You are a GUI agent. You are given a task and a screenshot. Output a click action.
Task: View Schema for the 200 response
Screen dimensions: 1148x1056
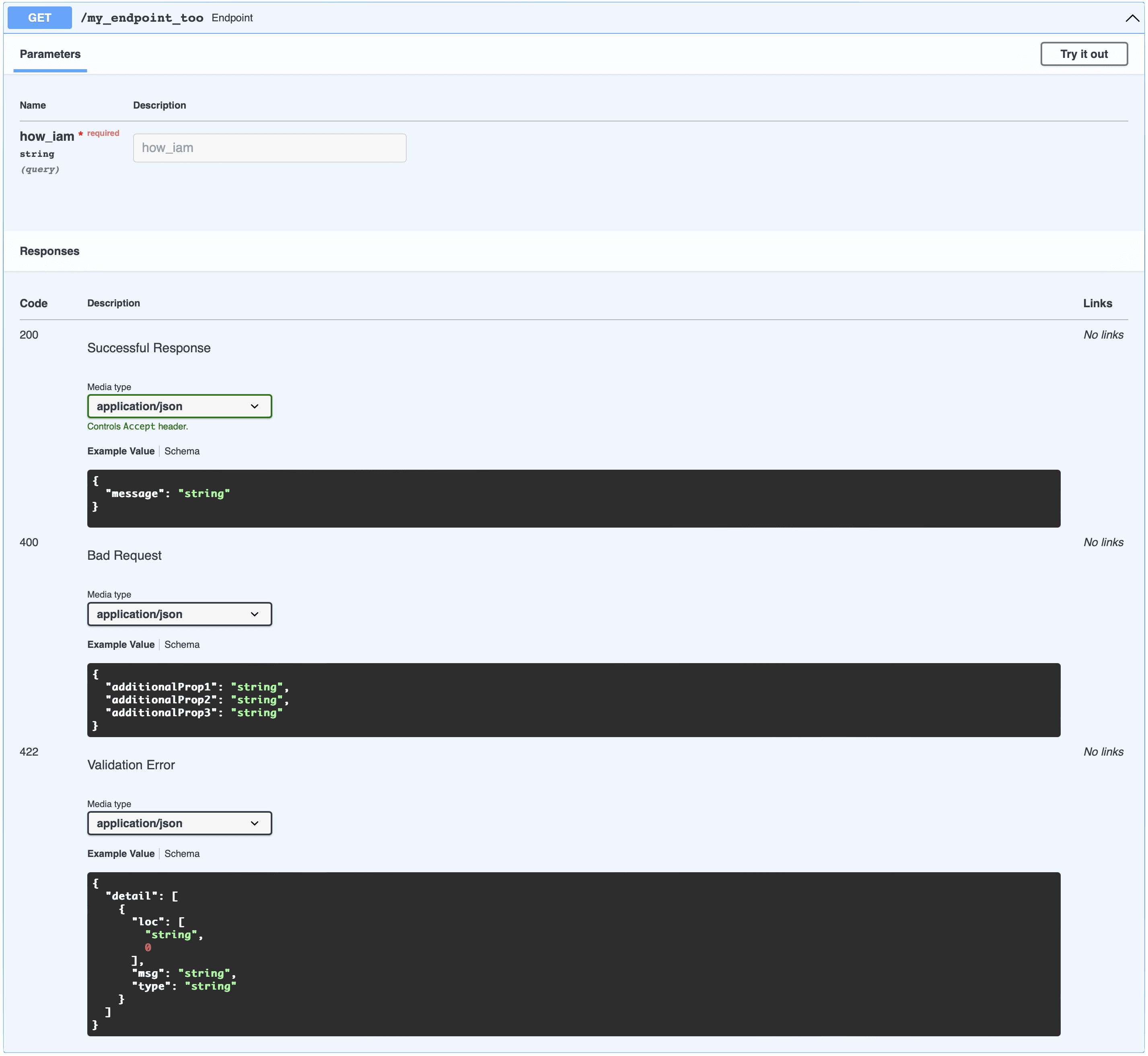click(x=182, y=451)
